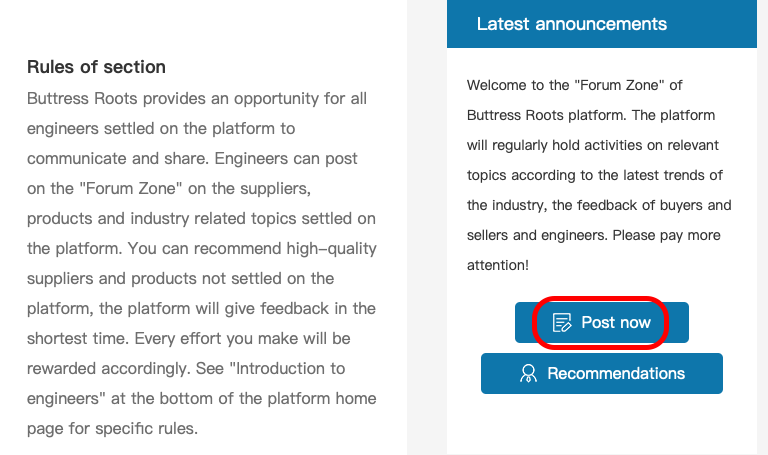Click the "Welcome to the" announcement opening line
This screenshot has width=768, height=455.
pos(517,85)
